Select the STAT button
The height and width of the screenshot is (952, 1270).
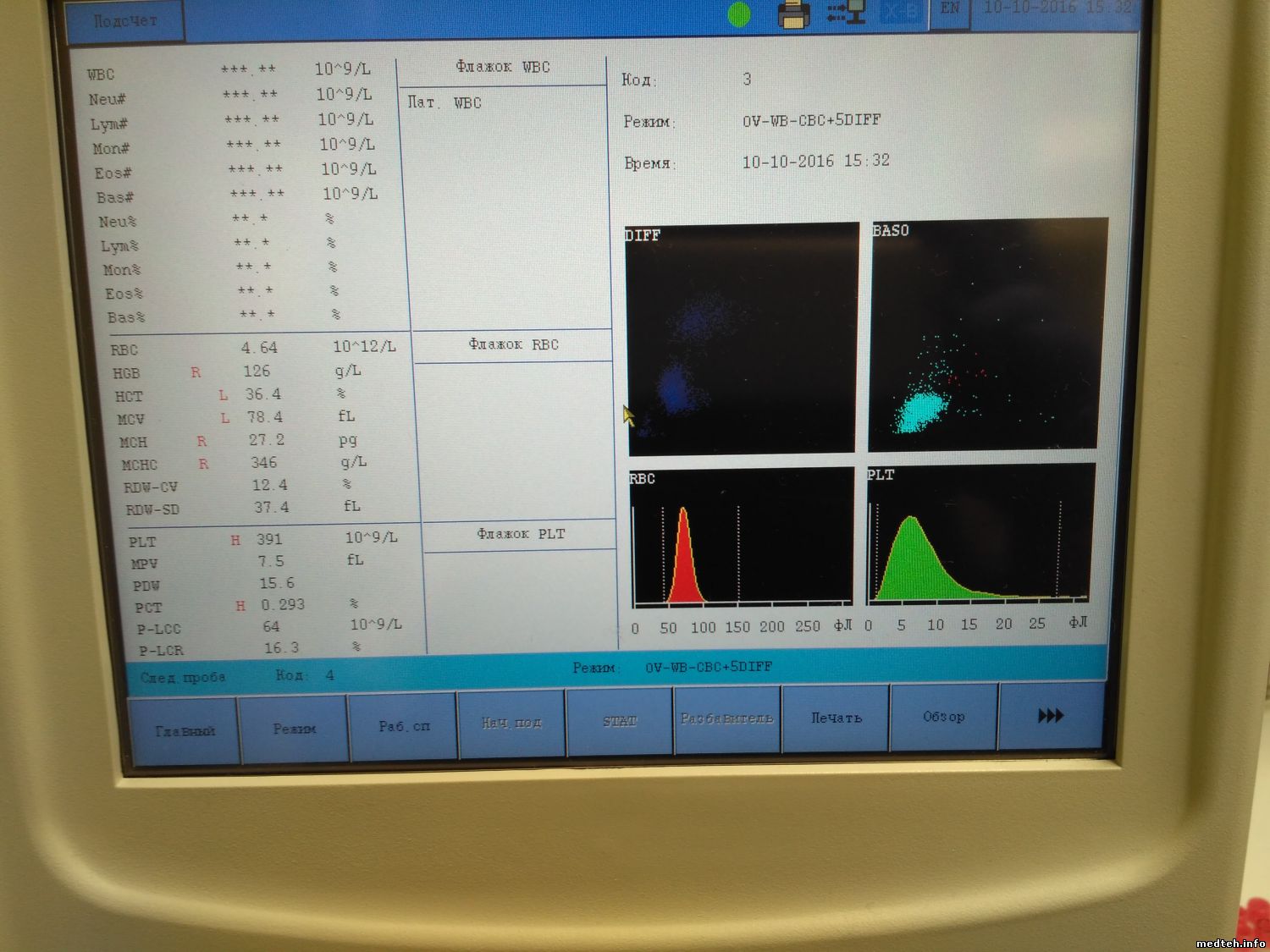coord(619,721)
